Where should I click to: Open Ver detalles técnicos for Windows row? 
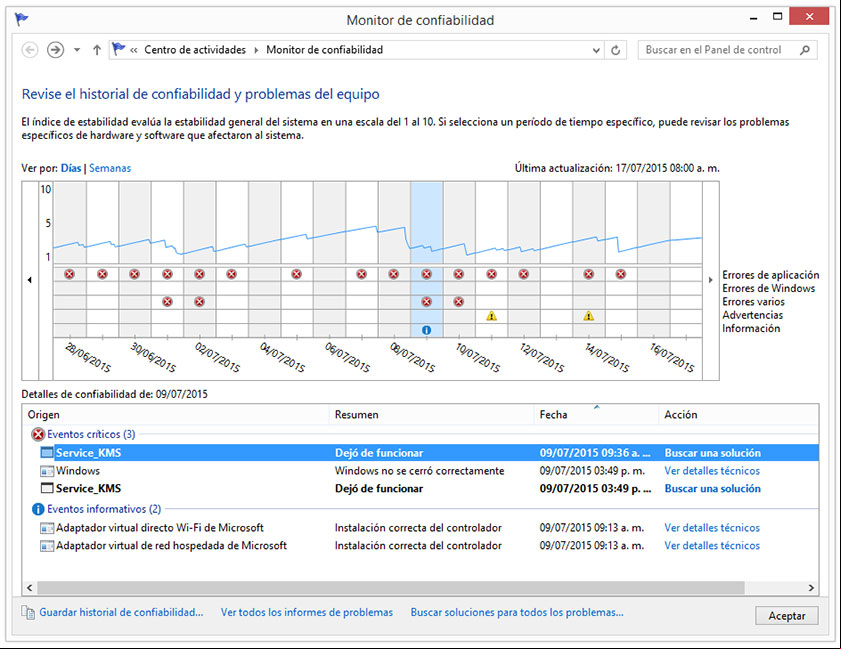(x=712, y=470)
